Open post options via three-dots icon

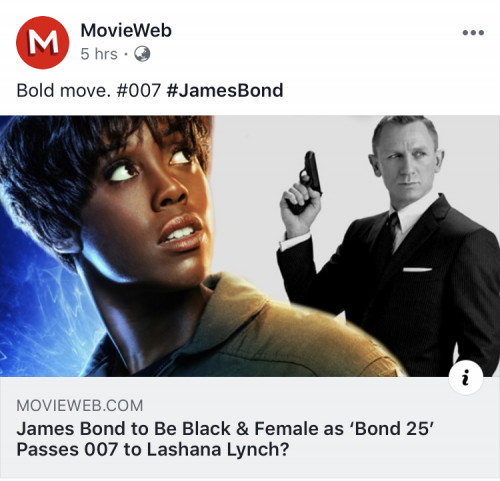[473, 33]
